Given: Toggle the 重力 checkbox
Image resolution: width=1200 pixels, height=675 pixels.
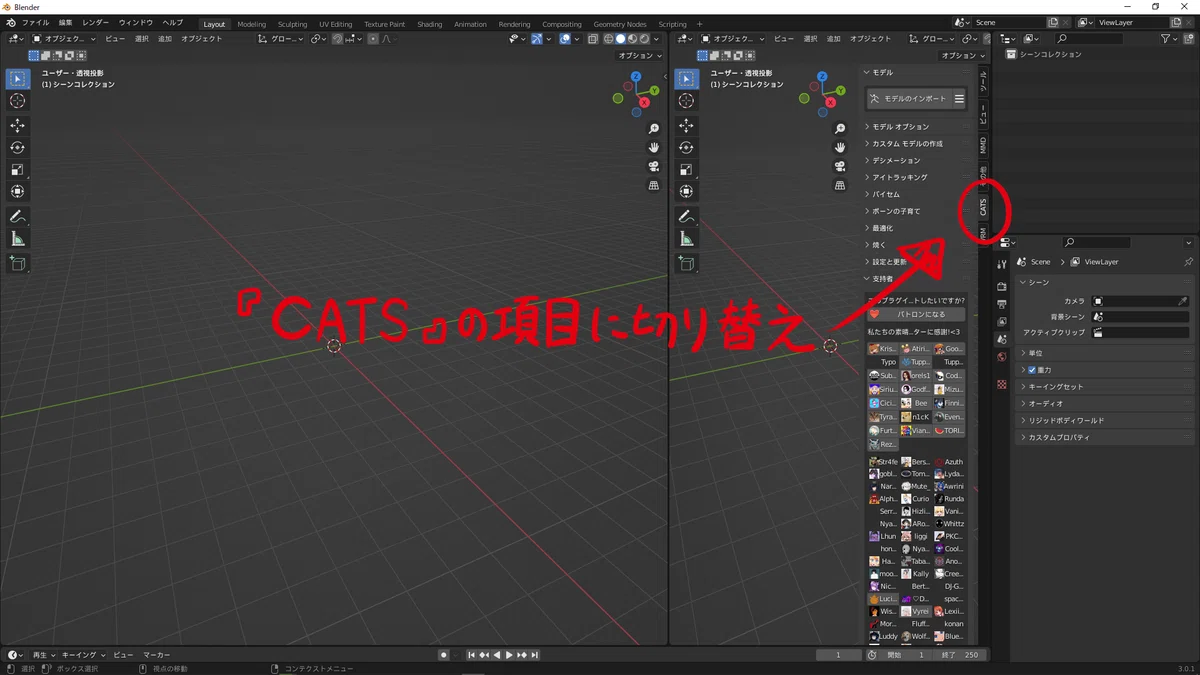Looking at the screenshot, I should click(1032, 370).
